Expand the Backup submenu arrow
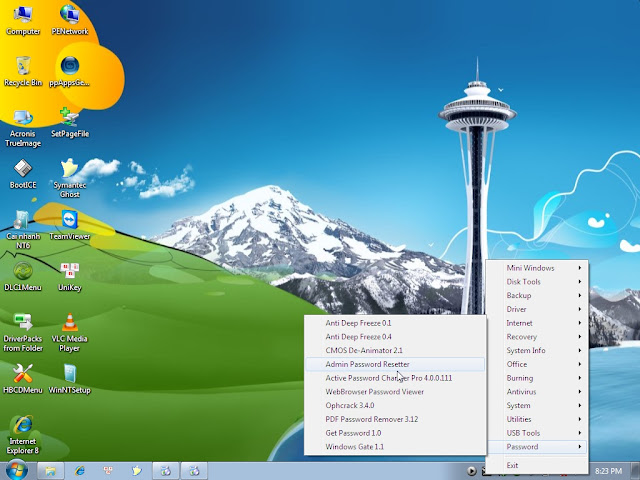 click(580, 295)
